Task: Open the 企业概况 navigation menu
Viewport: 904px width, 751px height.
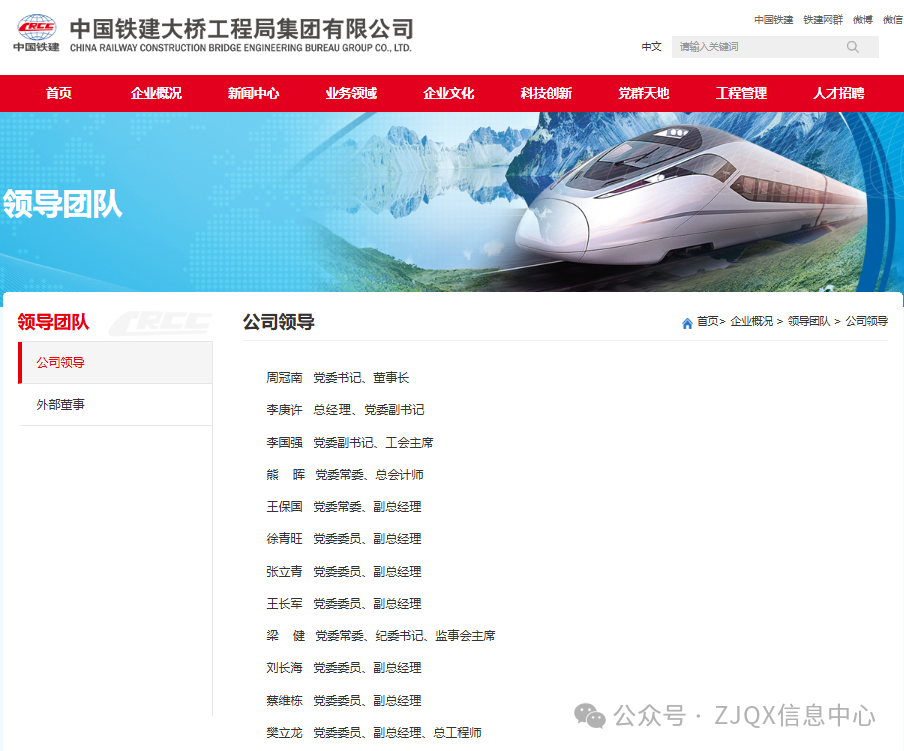Action: pos(156,94)
